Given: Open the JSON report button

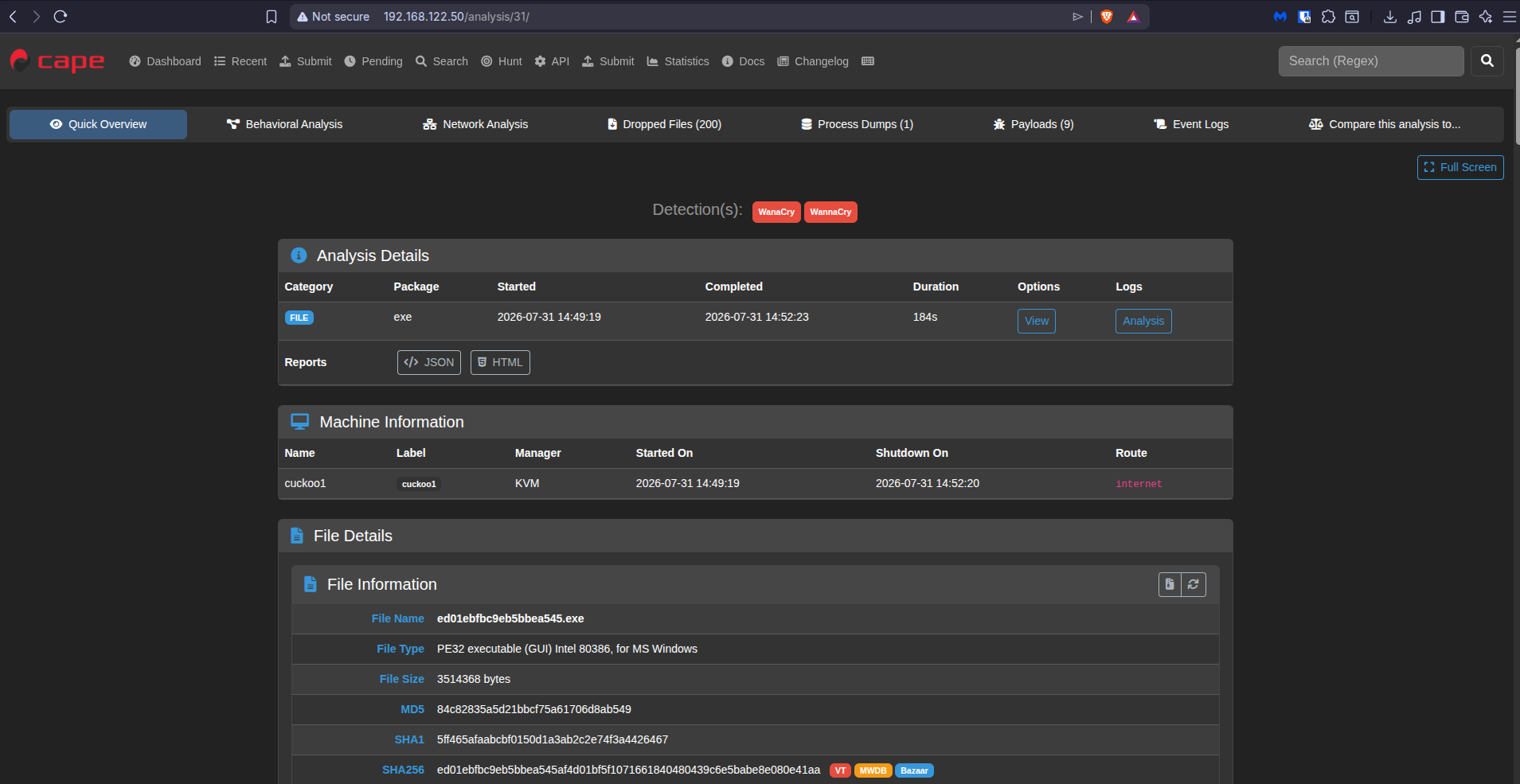Looking at the screenshot, I should tap(429, 362).
